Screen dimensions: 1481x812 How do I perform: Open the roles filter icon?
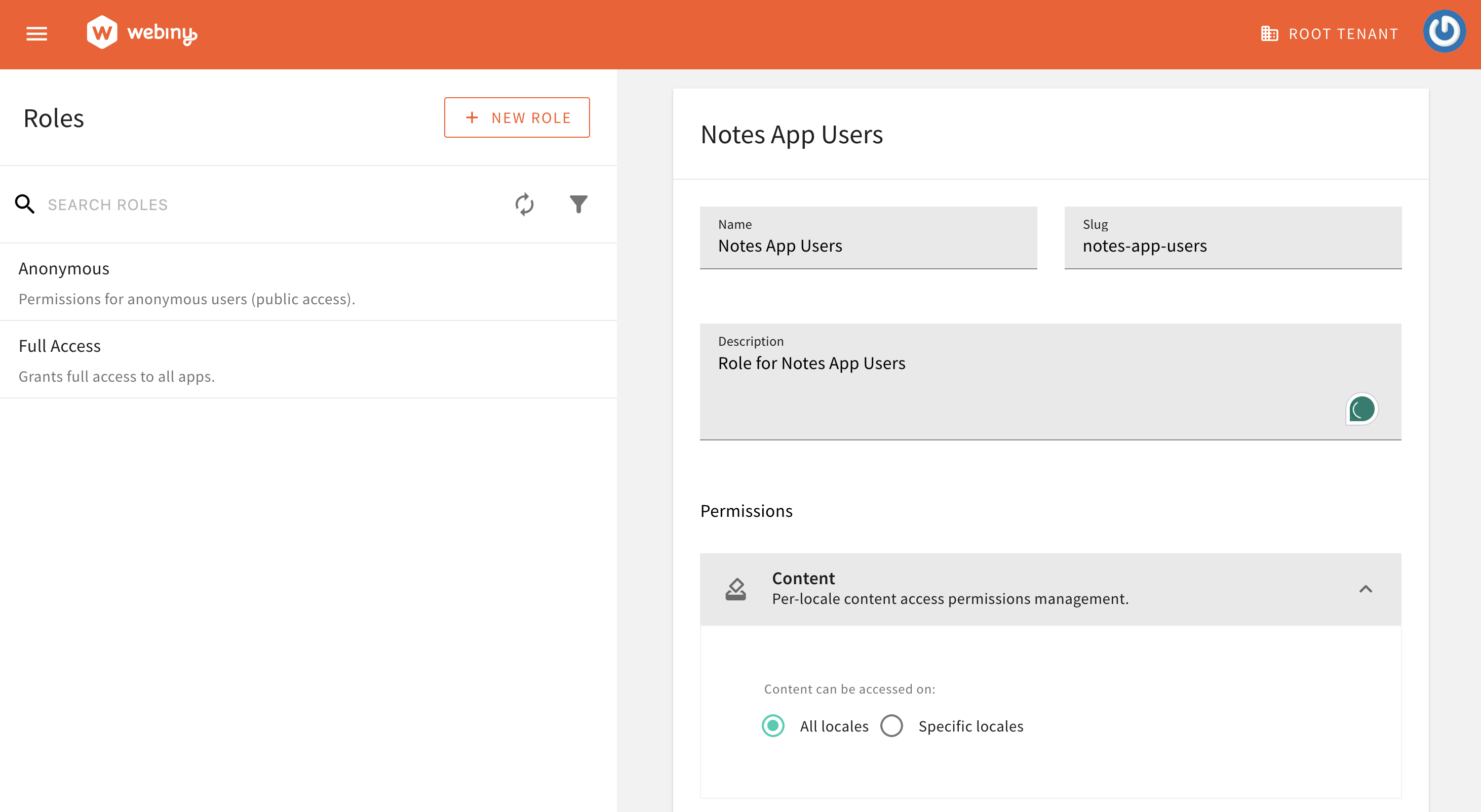(578, 204)
